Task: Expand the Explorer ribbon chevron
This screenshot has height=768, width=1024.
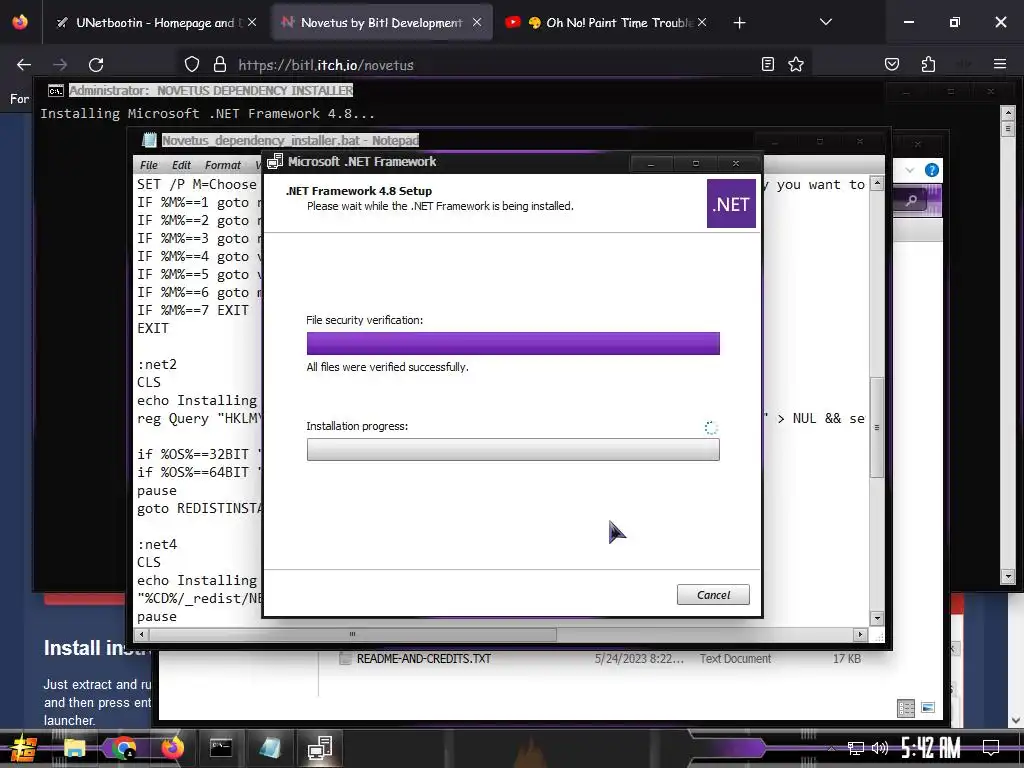Action: coord(910,170)
